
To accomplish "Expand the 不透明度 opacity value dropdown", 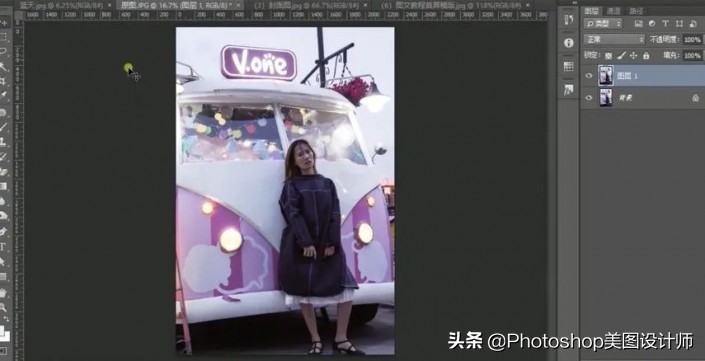I will click(693, 40).
